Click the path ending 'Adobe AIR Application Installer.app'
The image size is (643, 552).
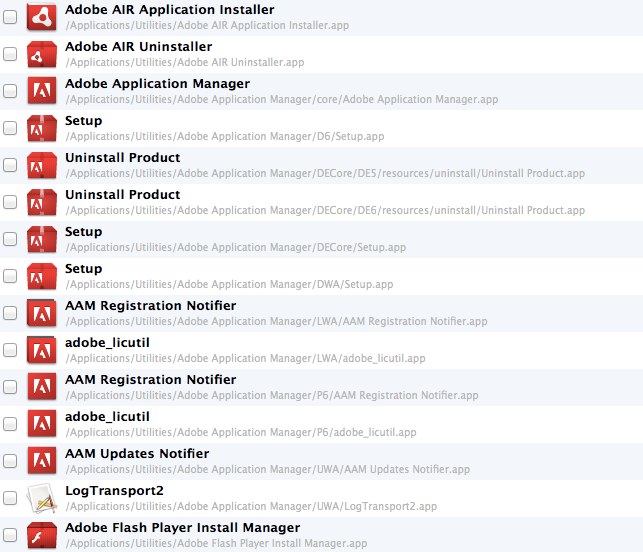207,26
